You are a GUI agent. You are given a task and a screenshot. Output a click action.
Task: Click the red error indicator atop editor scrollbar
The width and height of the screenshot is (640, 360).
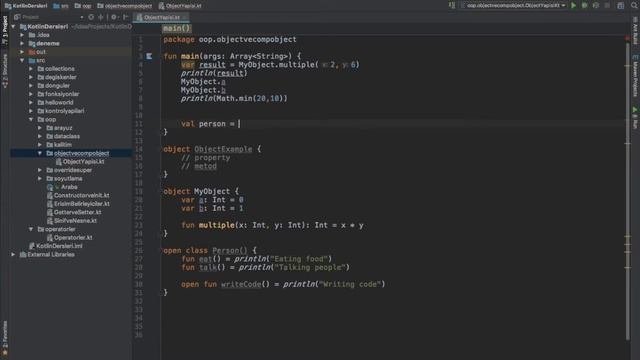[628, 38]
